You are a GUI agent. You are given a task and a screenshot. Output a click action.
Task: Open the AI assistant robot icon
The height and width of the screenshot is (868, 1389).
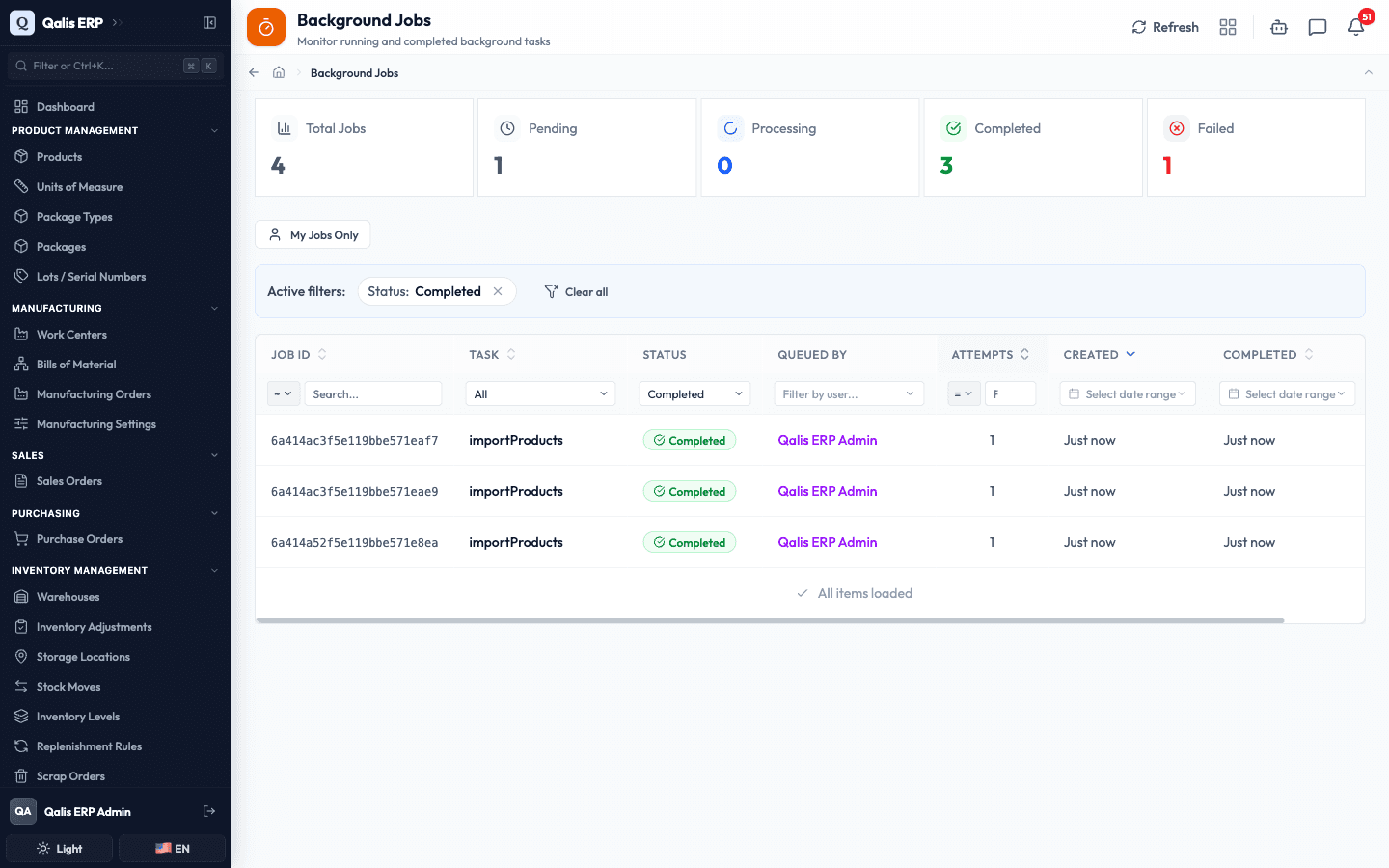point(1279,27)
